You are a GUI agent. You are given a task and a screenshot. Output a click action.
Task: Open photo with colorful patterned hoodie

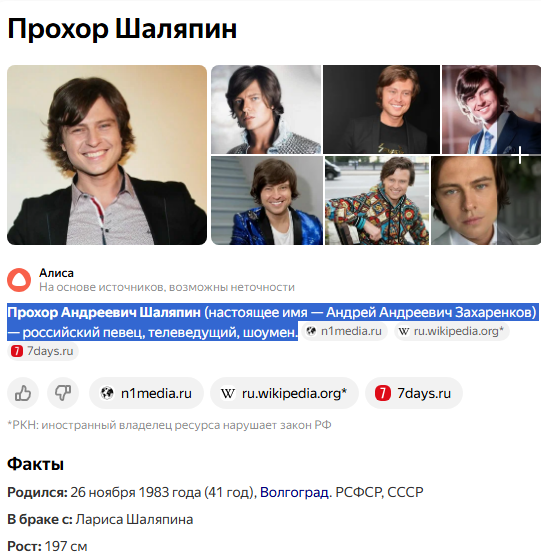pos(377,200)
